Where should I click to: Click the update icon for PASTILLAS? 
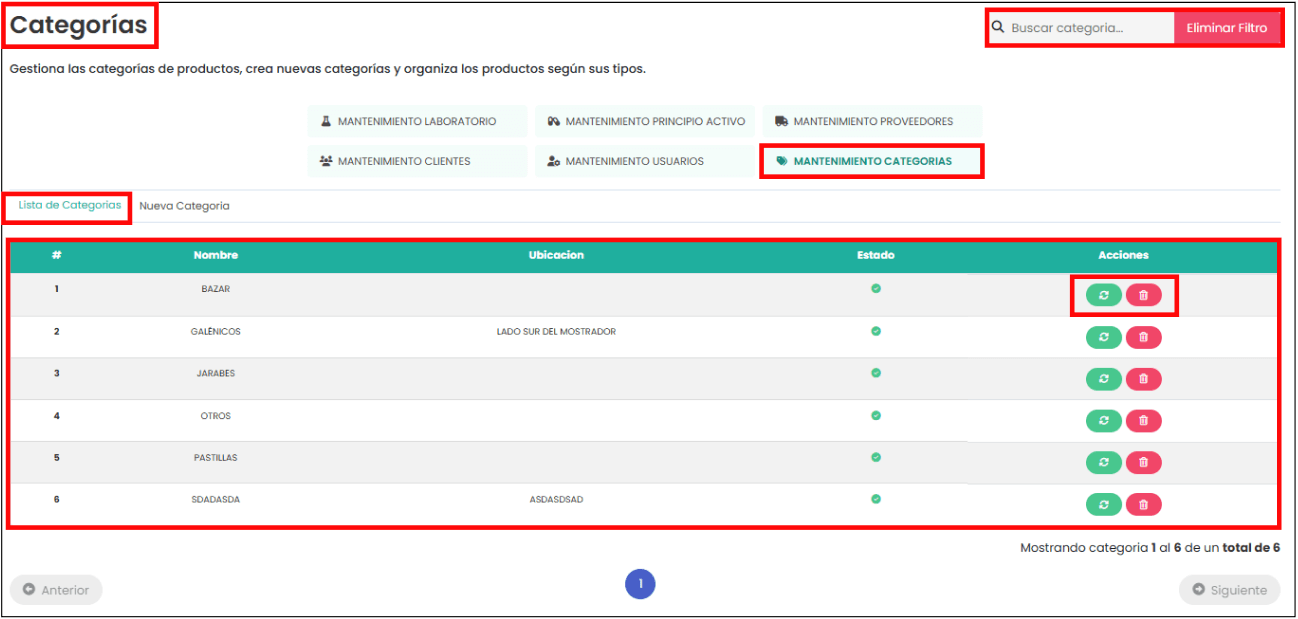pyautogui.click(x=1103, y=463)
